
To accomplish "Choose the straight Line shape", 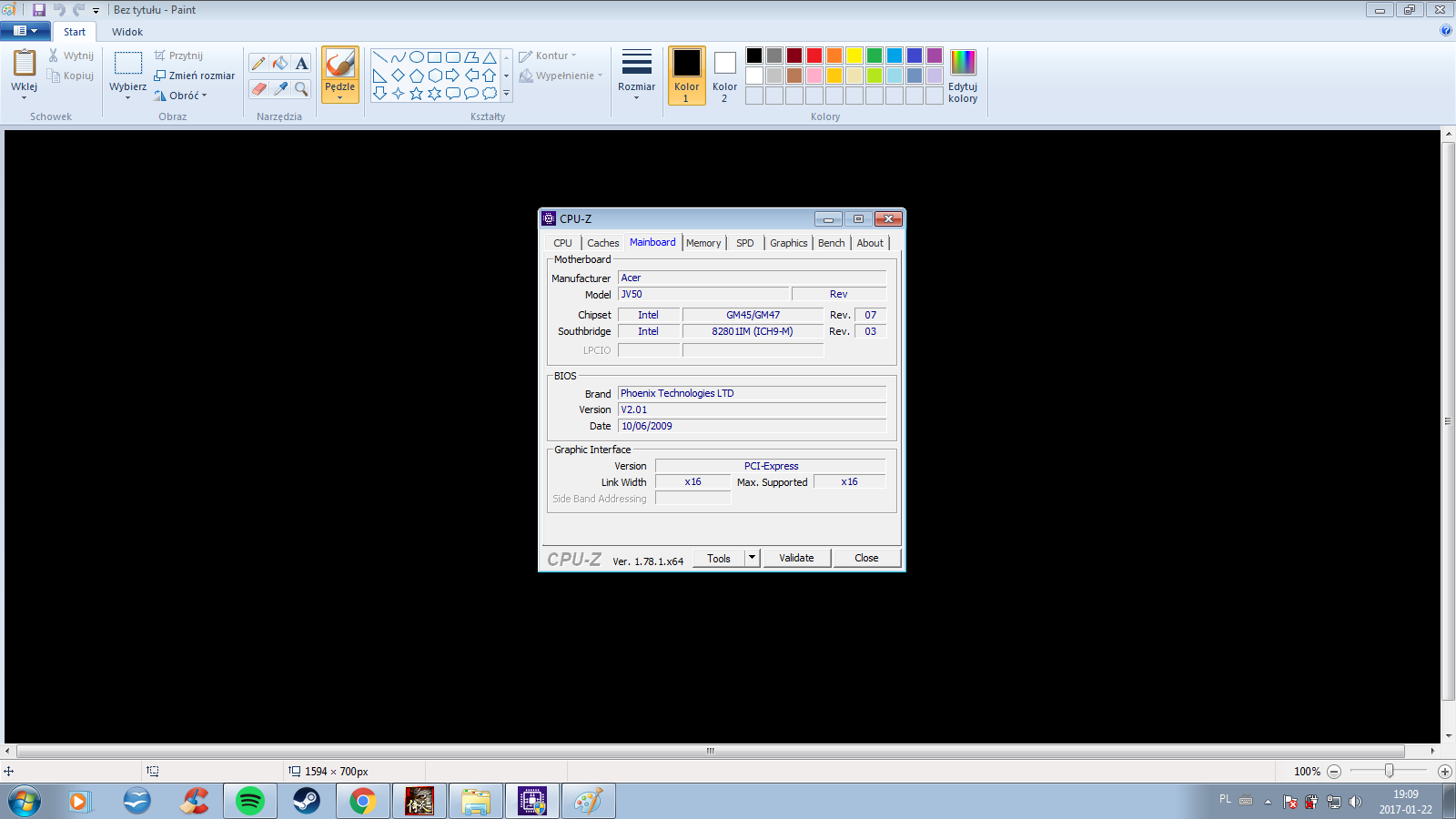I will tap(380, 57).
